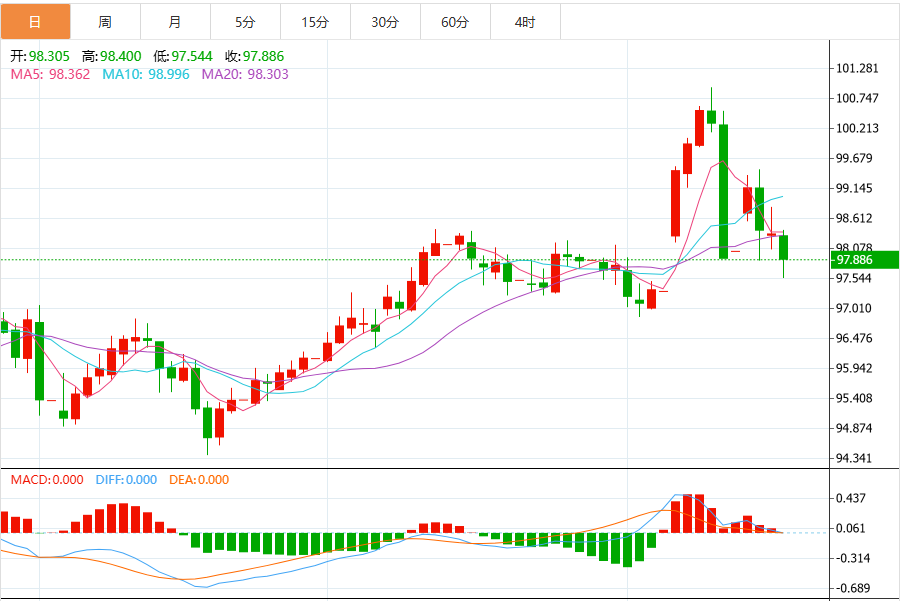The height and width of the screenshot is (601, 908).
Task: Click the MA5 indicator value label
Action: [x=50, y=74]
